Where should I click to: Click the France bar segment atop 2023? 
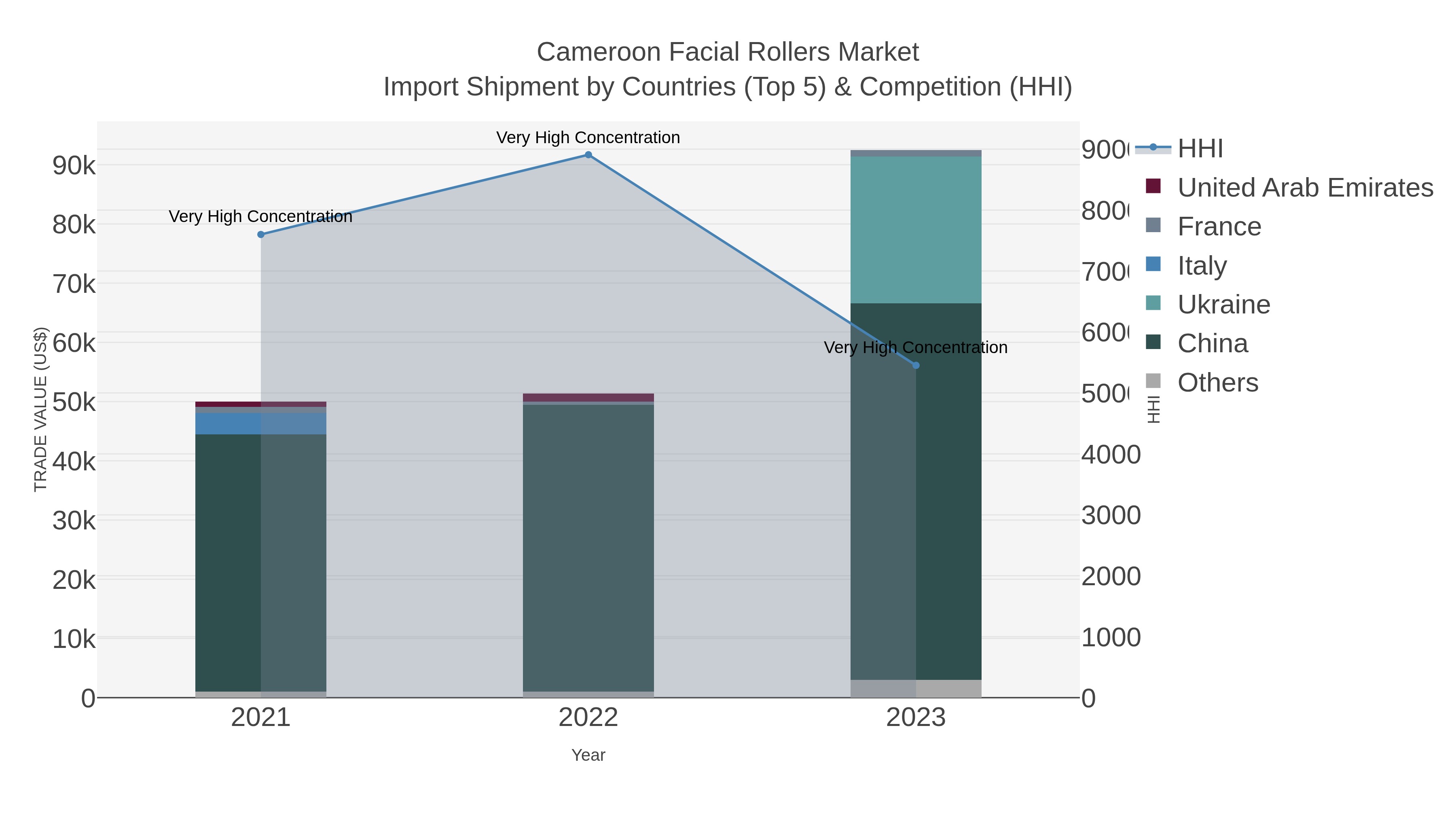[916, 153]
